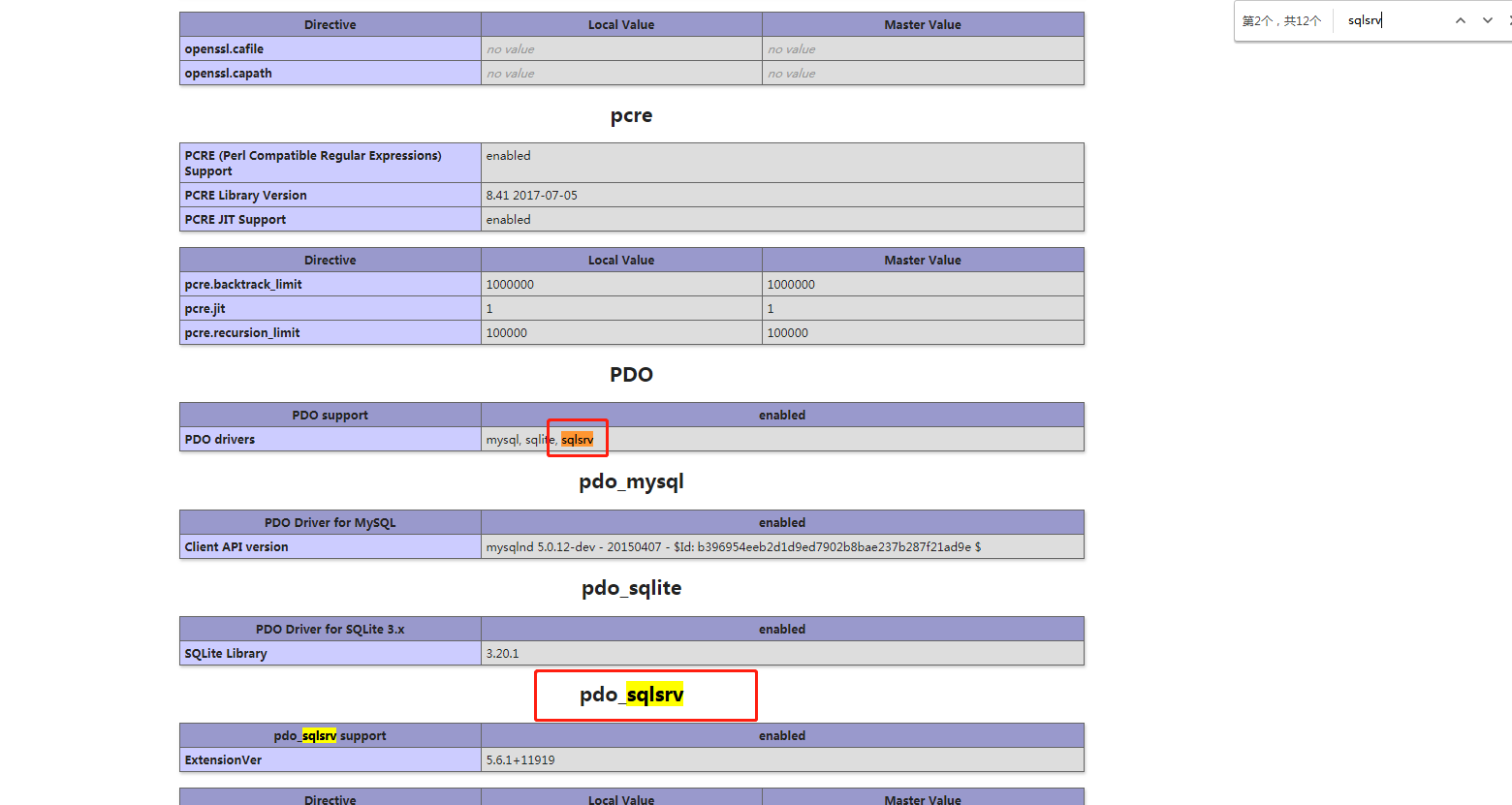Click the PDO Driver for SQLite 3.x header

331,630
